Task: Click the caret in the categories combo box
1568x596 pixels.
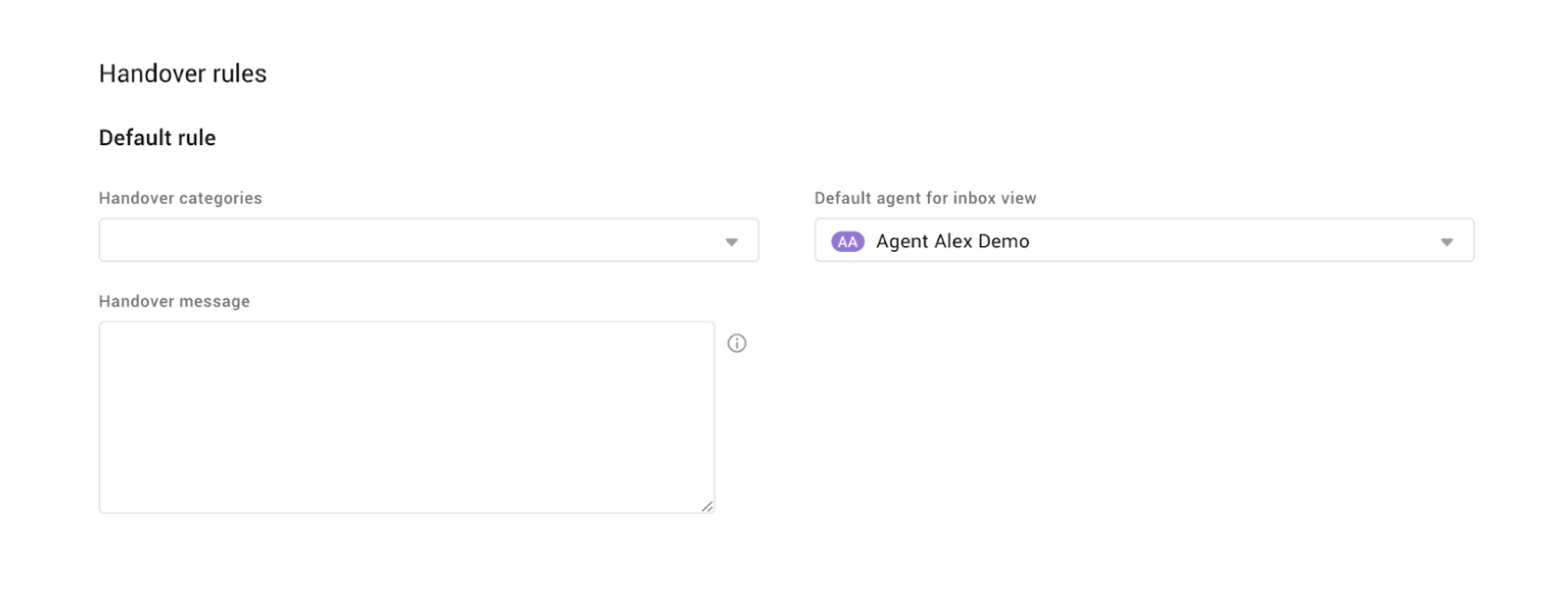Action: 731,241
